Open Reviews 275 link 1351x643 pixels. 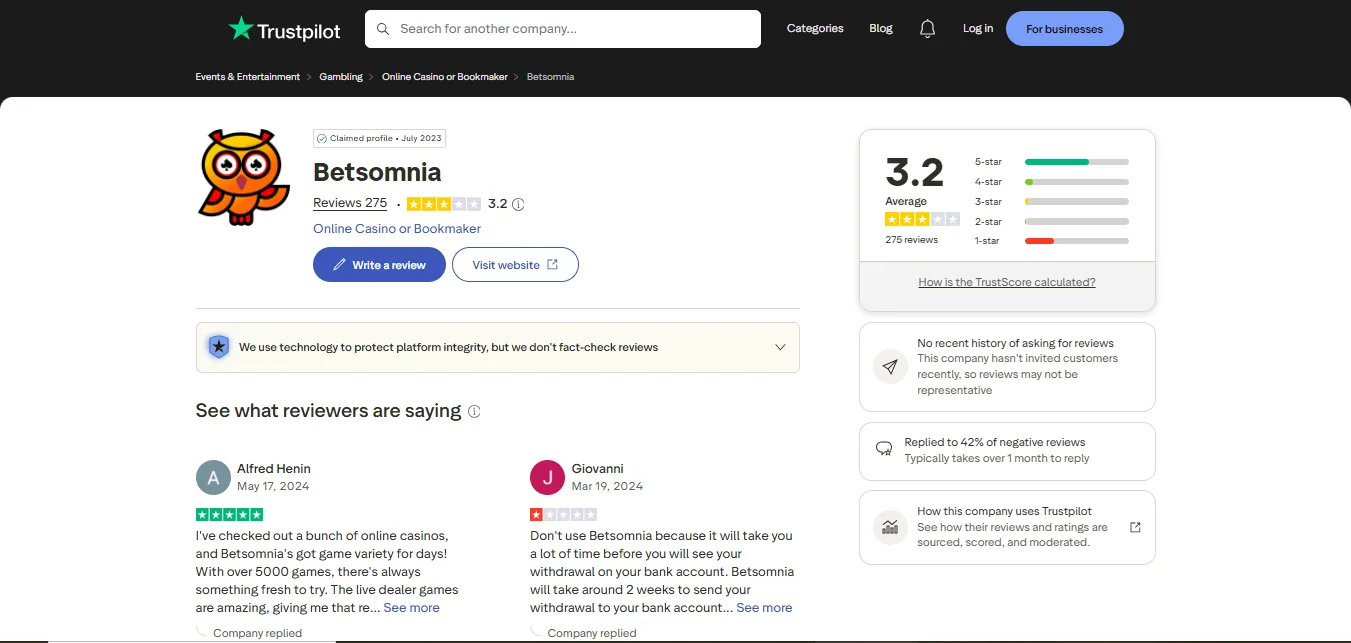tap(350, 203)
